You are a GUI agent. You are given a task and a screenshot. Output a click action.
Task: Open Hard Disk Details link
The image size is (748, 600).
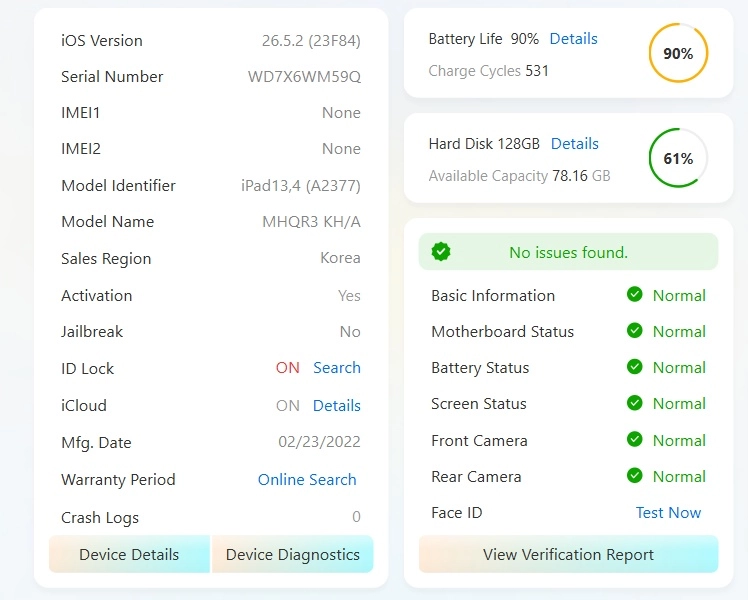point(574,144)
